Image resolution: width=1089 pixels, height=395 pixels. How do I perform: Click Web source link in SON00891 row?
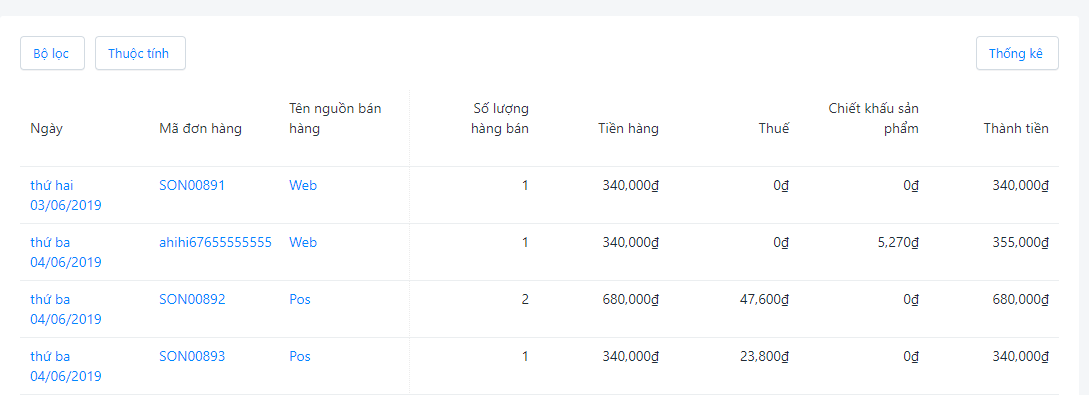click(x=303, y=185)
